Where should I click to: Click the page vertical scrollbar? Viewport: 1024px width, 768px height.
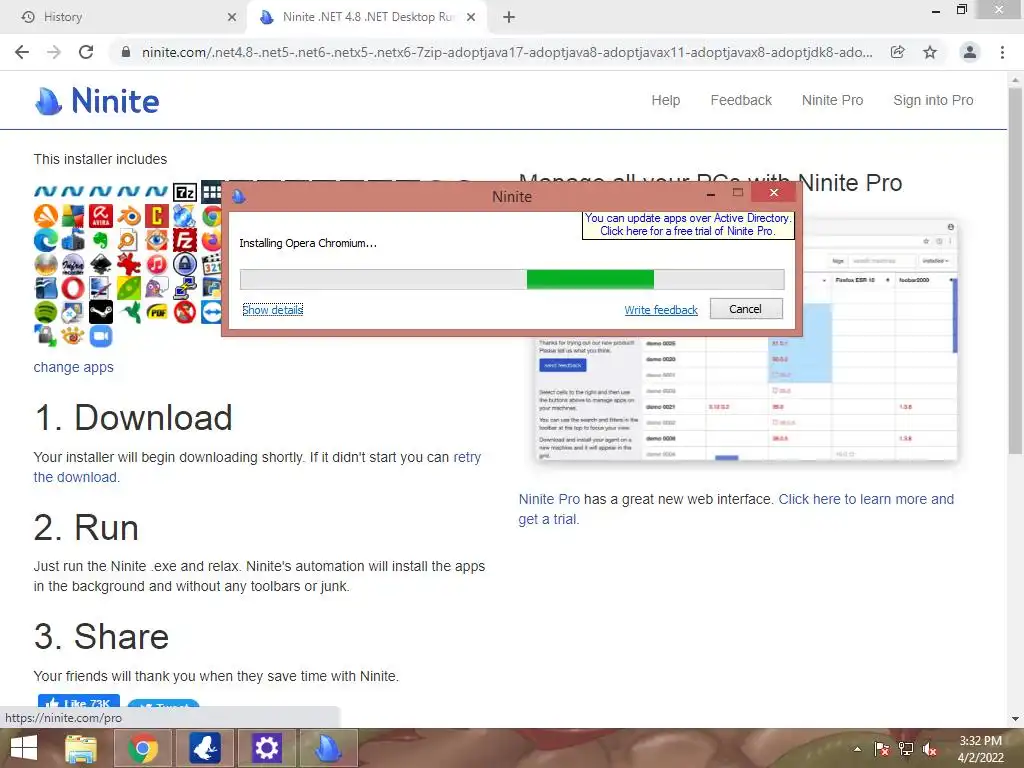pyautogui.click(x=1015, y=271)
